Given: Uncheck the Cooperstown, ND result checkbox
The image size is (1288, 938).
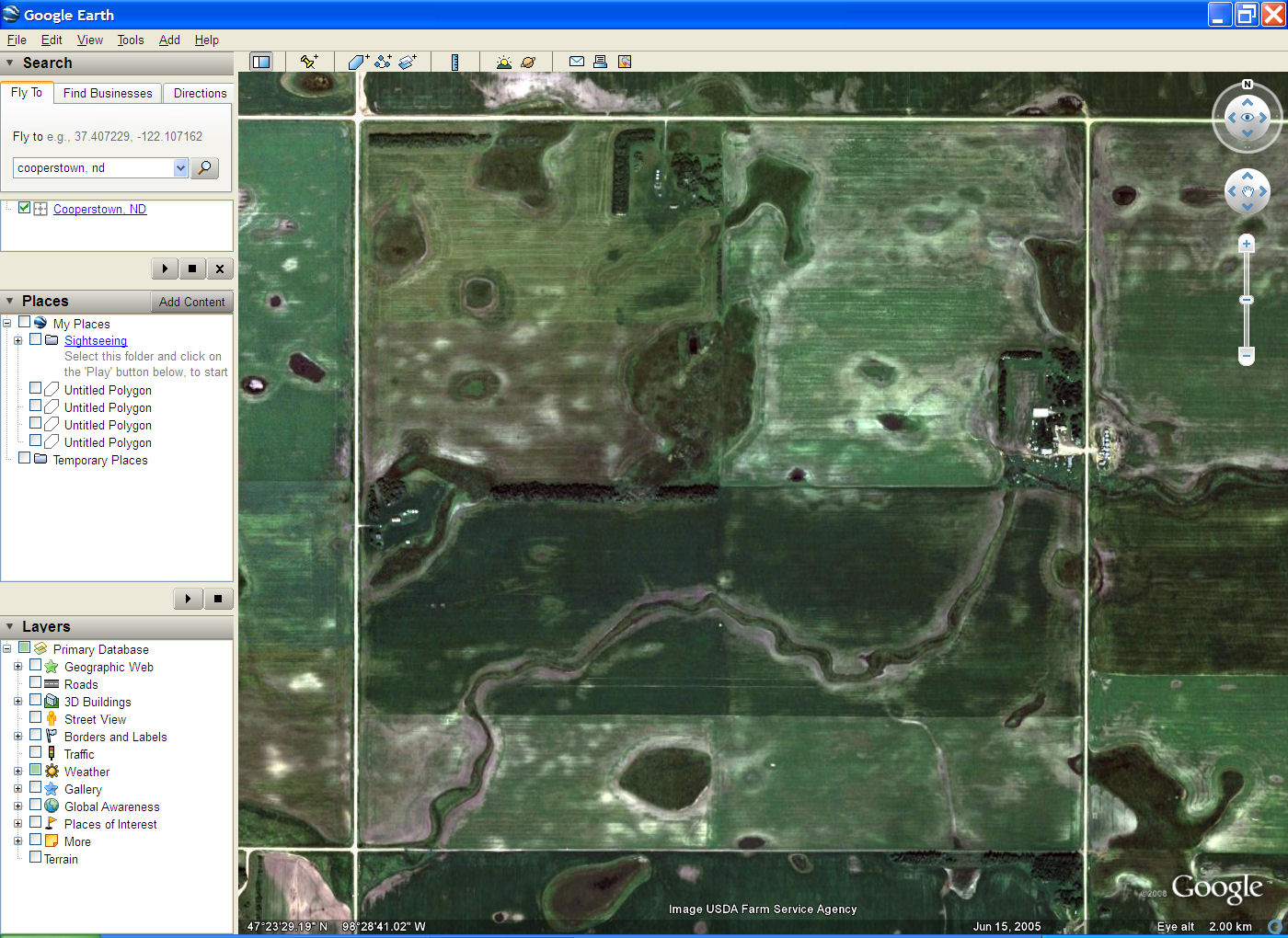Looking at the screenshot, I should click(x=24, y=208).
